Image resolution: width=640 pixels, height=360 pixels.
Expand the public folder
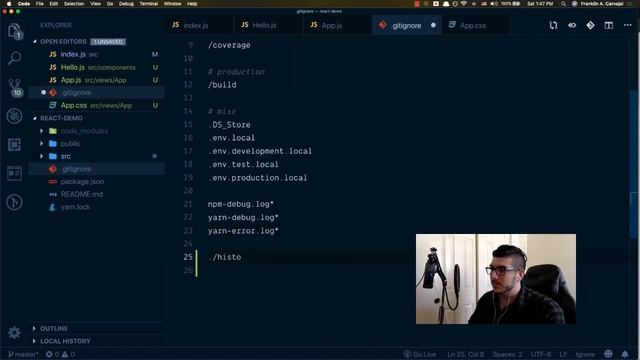coord(41,144)
